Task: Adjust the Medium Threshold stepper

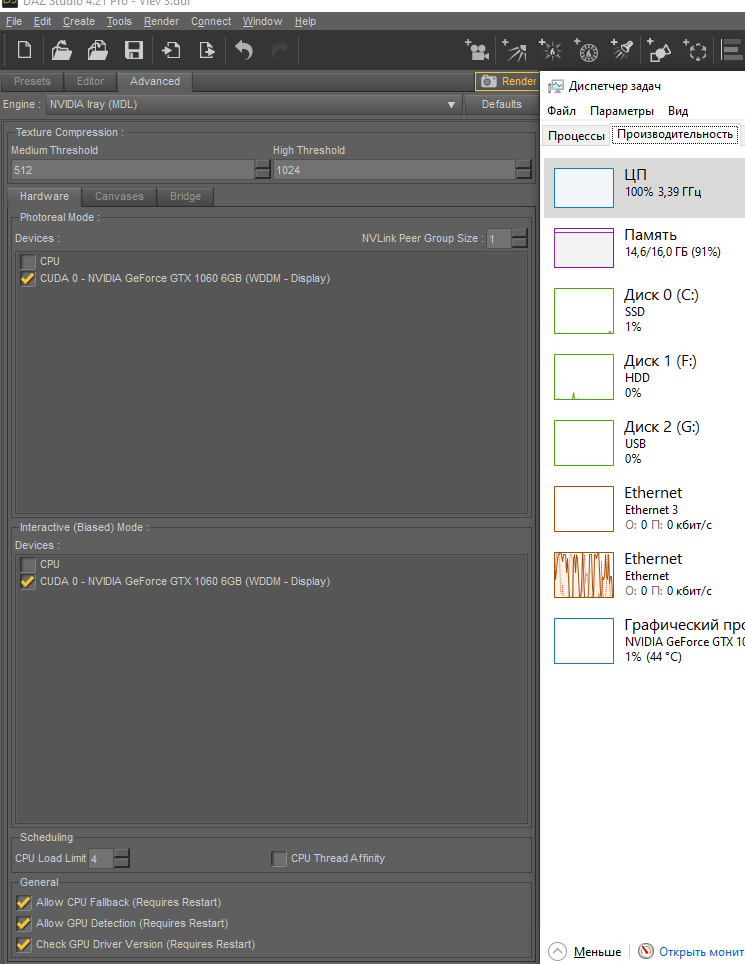Action: pos(262,170)
